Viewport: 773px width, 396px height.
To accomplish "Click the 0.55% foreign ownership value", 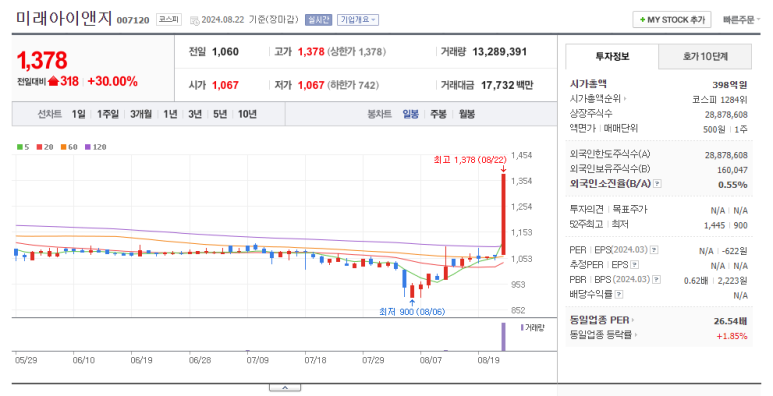I will point(733,185).
